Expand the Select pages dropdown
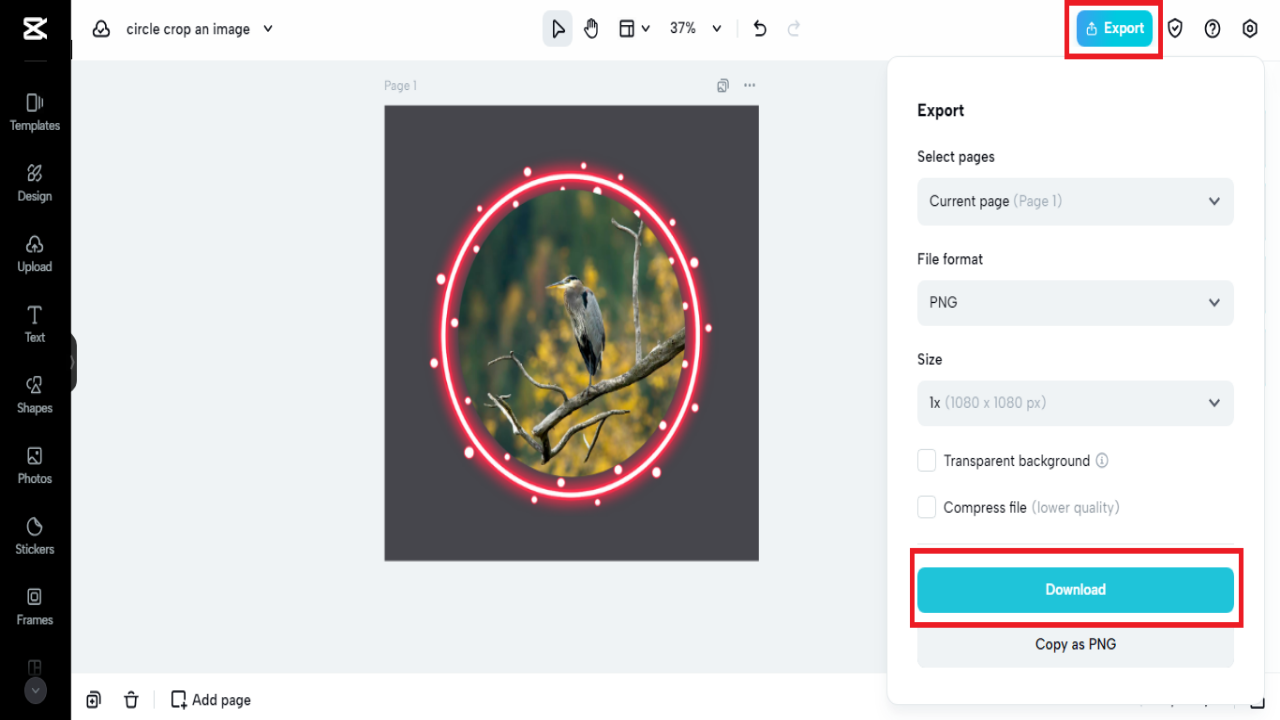1280x720 pixels. click(1075, 201)
